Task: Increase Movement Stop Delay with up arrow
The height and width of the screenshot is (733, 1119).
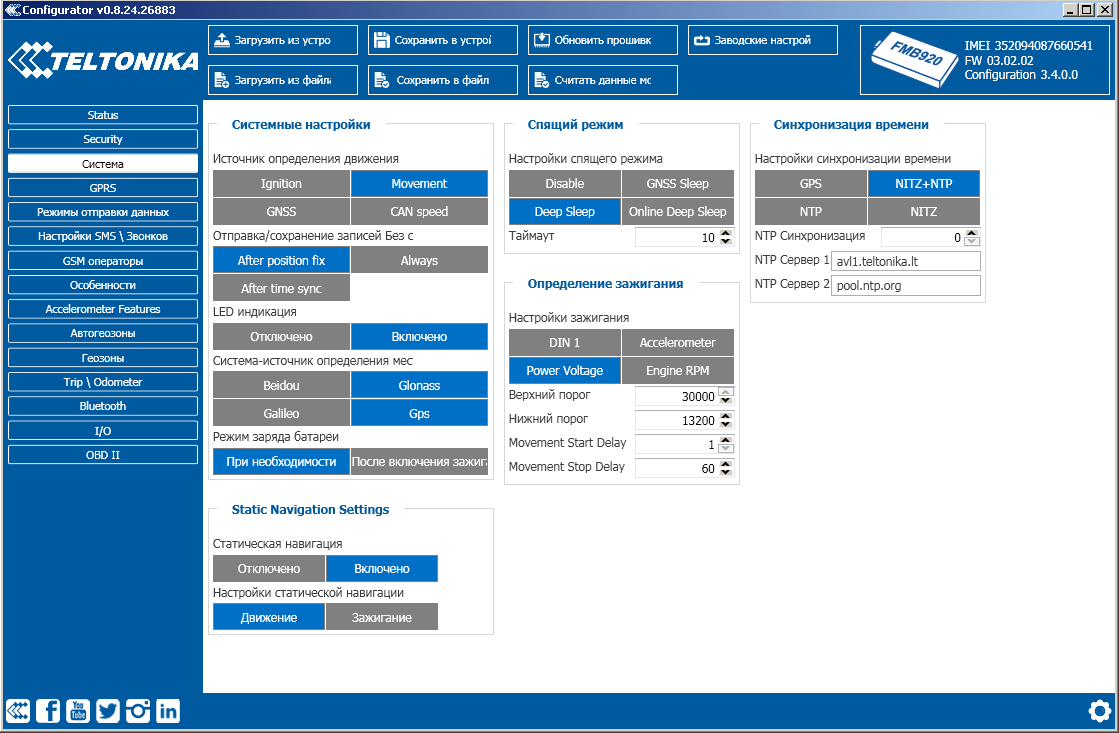Action: coord(726,463)
